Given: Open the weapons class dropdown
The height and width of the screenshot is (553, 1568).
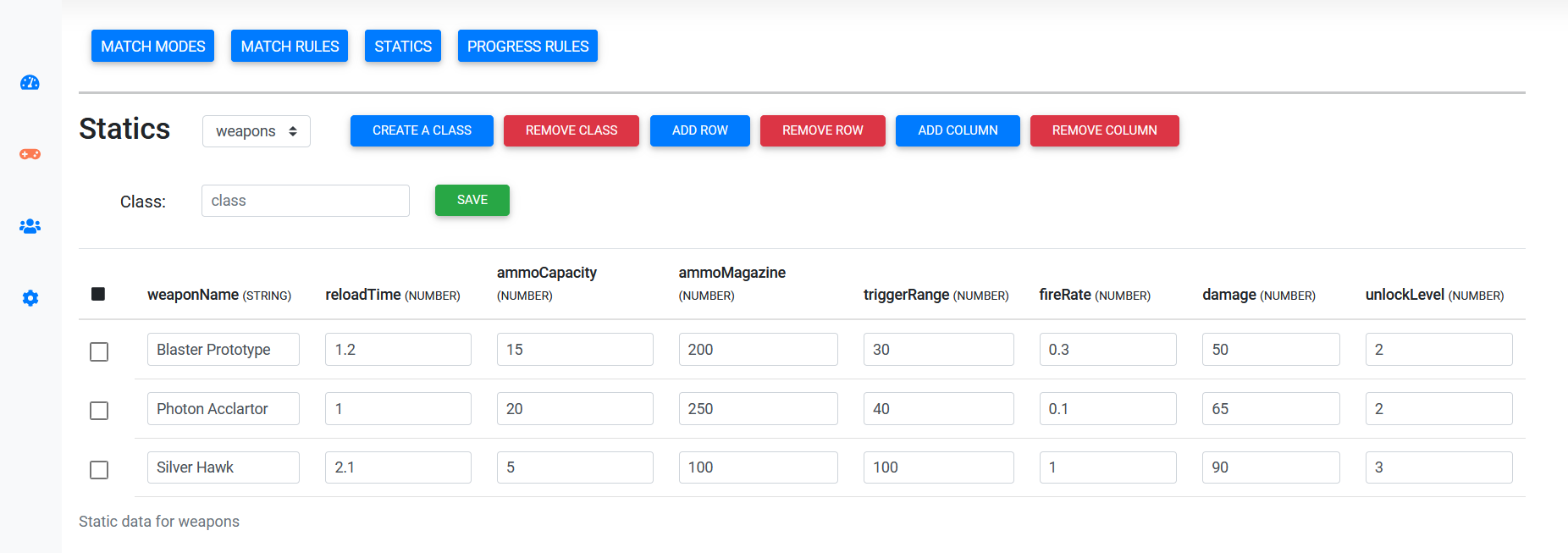Looking at the screenshot, I should [256, 131].
